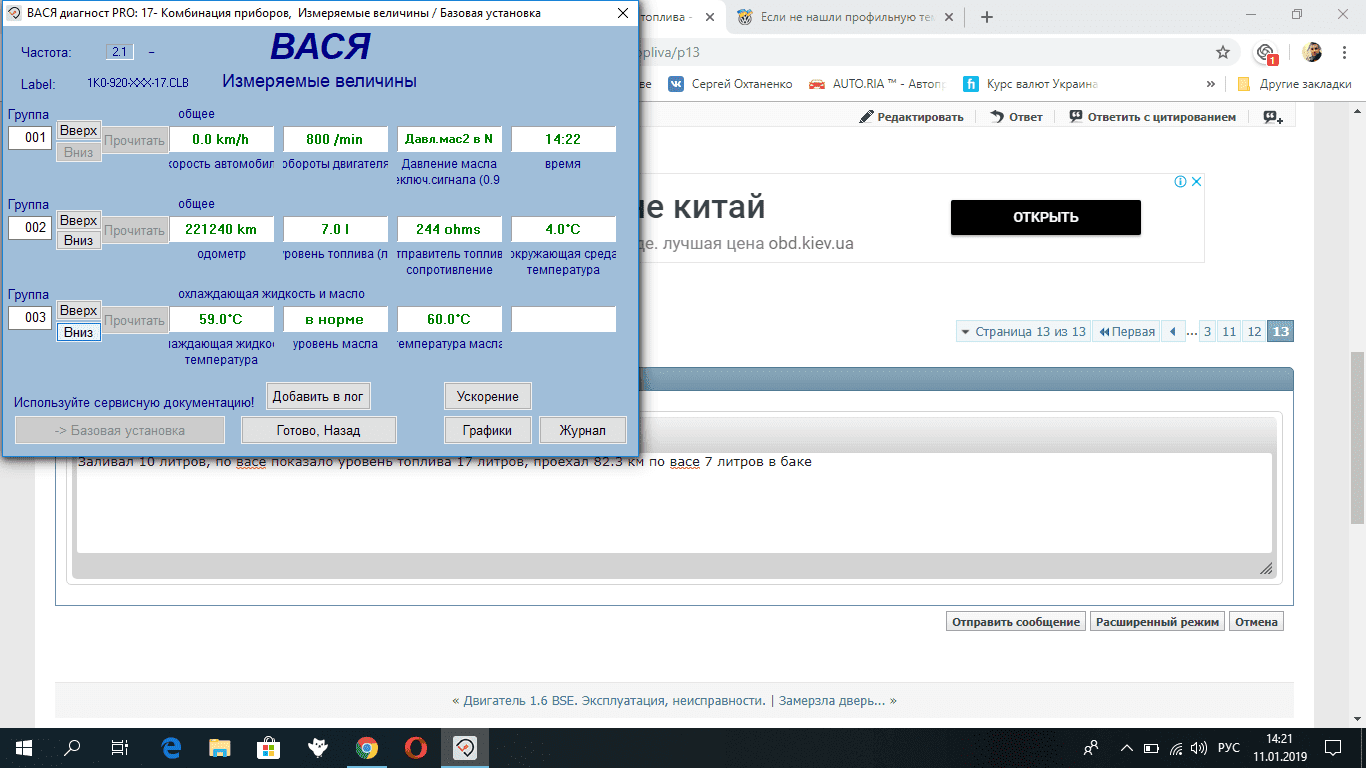The height and width of the screenshot is (768, 1366).
Task: Open Opera from taskbar
Action: click(416, 747)
